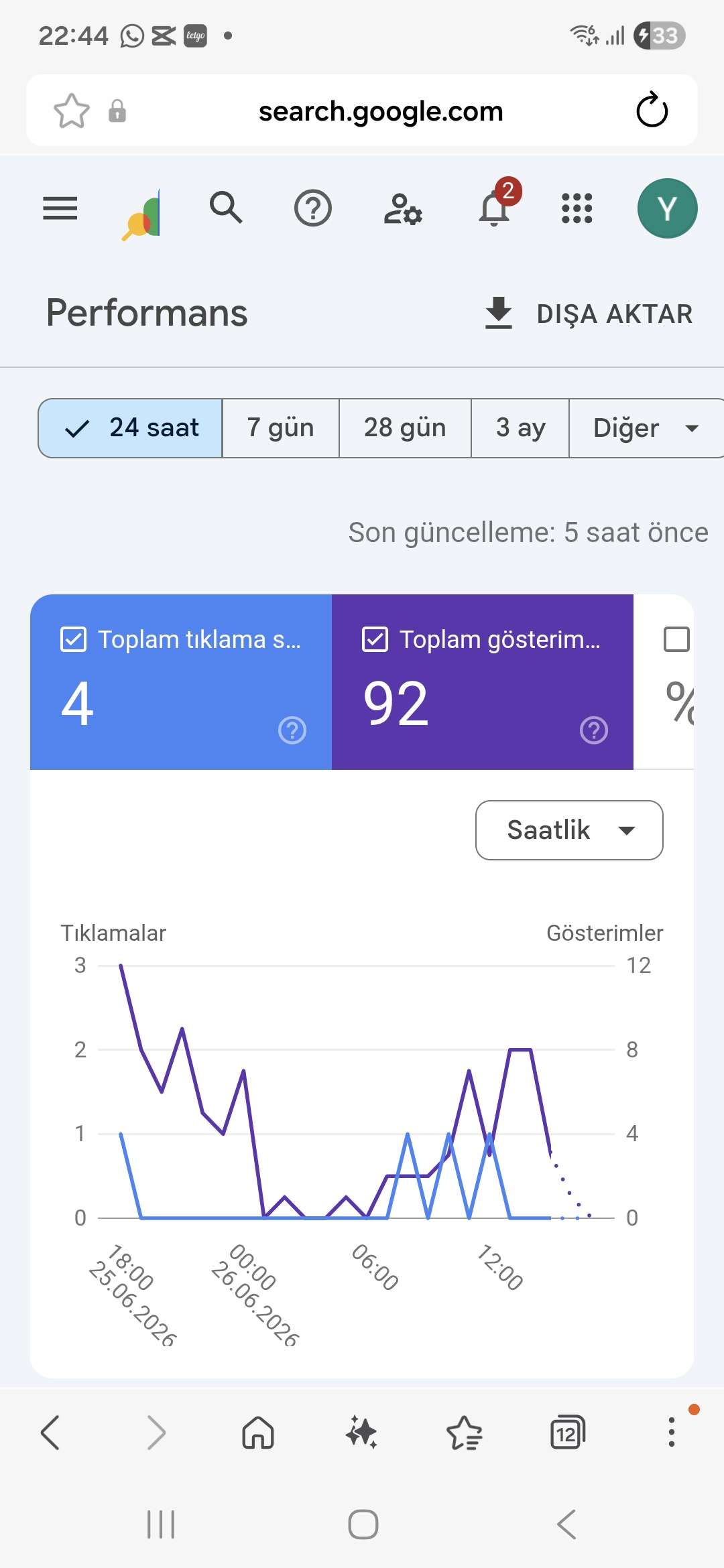The image size is (724, 1568).
Task: Tap the search.google.com address field
Action: coord(381,111)
